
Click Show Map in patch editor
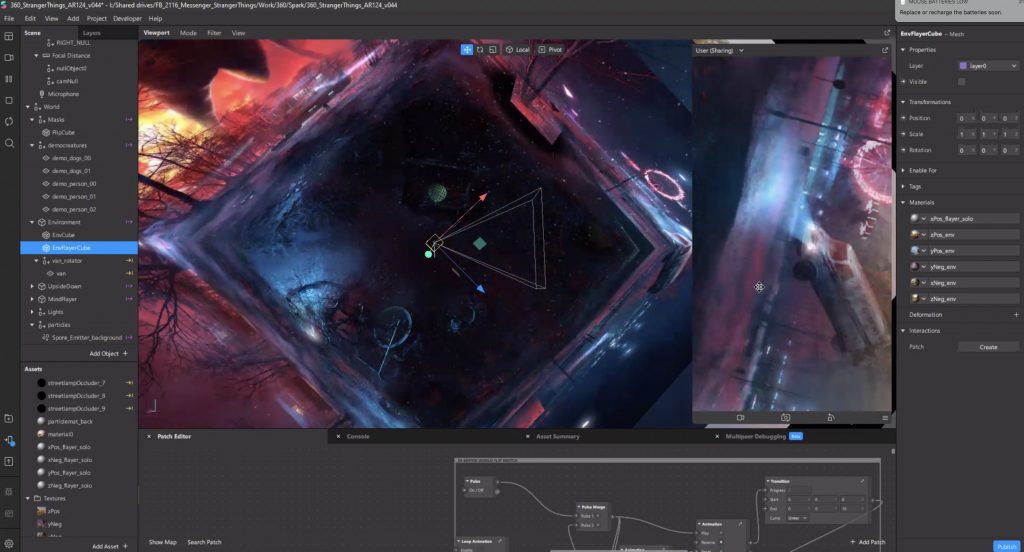pyautogui.click(x=163, y=542)
